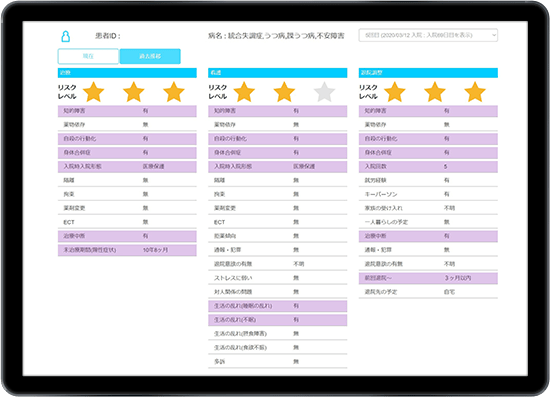Click the 多訴 row

[277, 362]
